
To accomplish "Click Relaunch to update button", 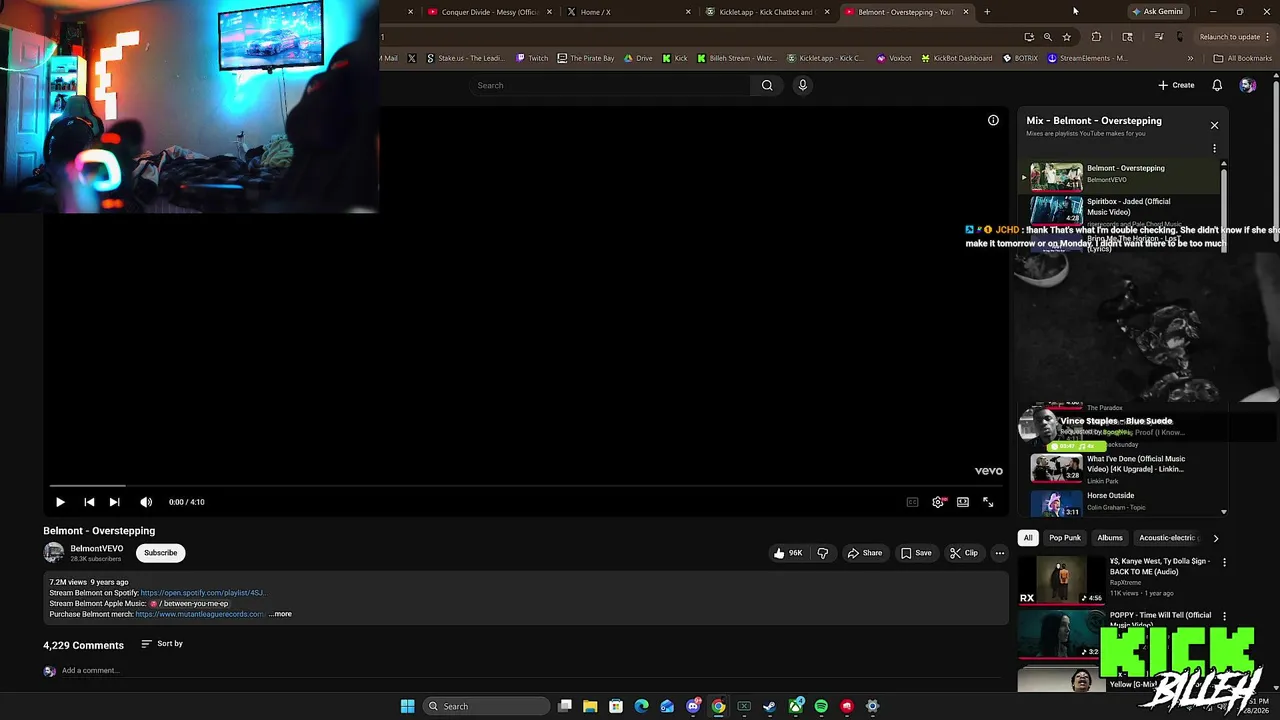I will tap(1233, 37).
